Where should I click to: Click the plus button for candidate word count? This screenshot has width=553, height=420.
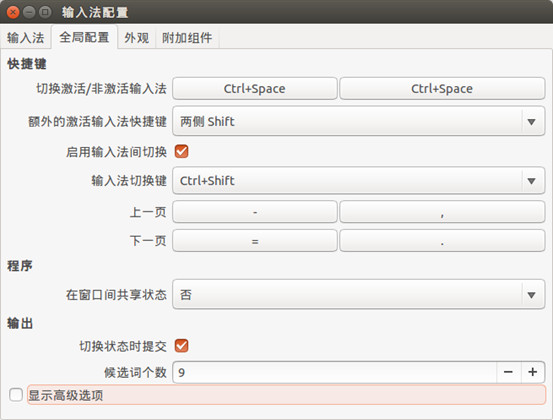pyautogui.click(x=533, y=372)
